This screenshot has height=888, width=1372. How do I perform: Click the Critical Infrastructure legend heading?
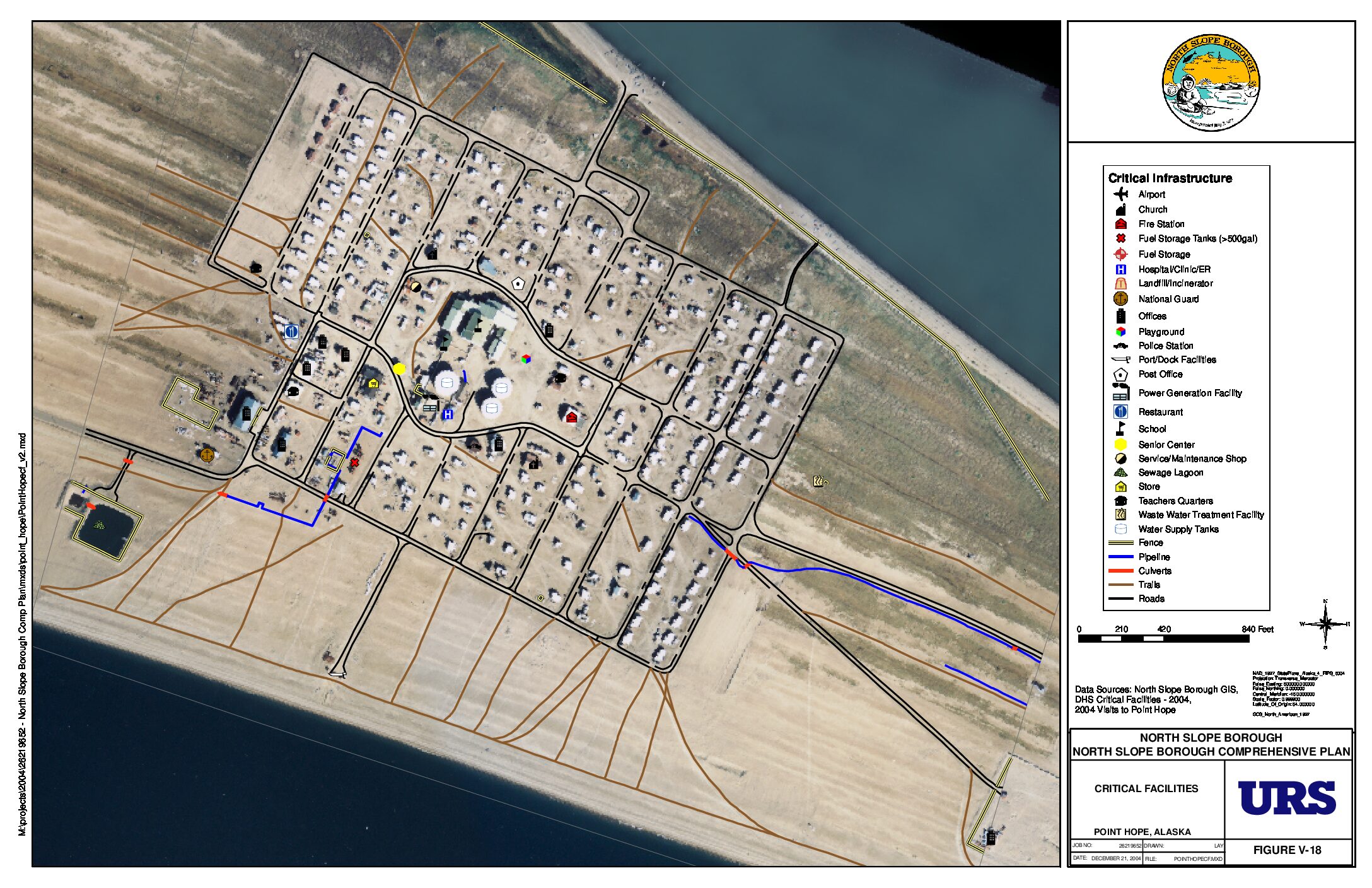pos(1170,178)
